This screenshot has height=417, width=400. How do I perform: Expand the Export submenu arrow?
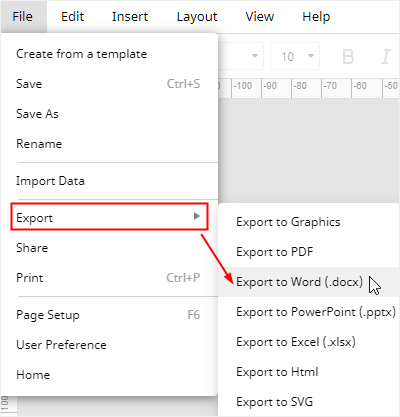point(197,216)
